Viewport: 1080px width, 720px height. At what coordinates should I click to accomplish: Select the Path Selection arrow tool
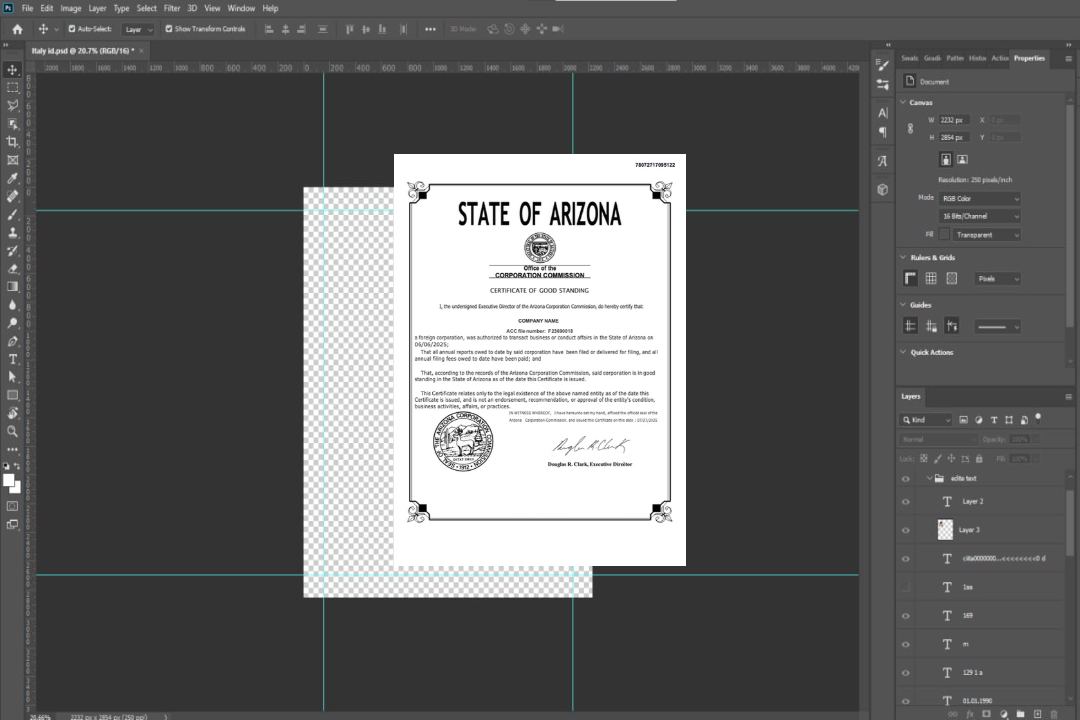point(12,377)
